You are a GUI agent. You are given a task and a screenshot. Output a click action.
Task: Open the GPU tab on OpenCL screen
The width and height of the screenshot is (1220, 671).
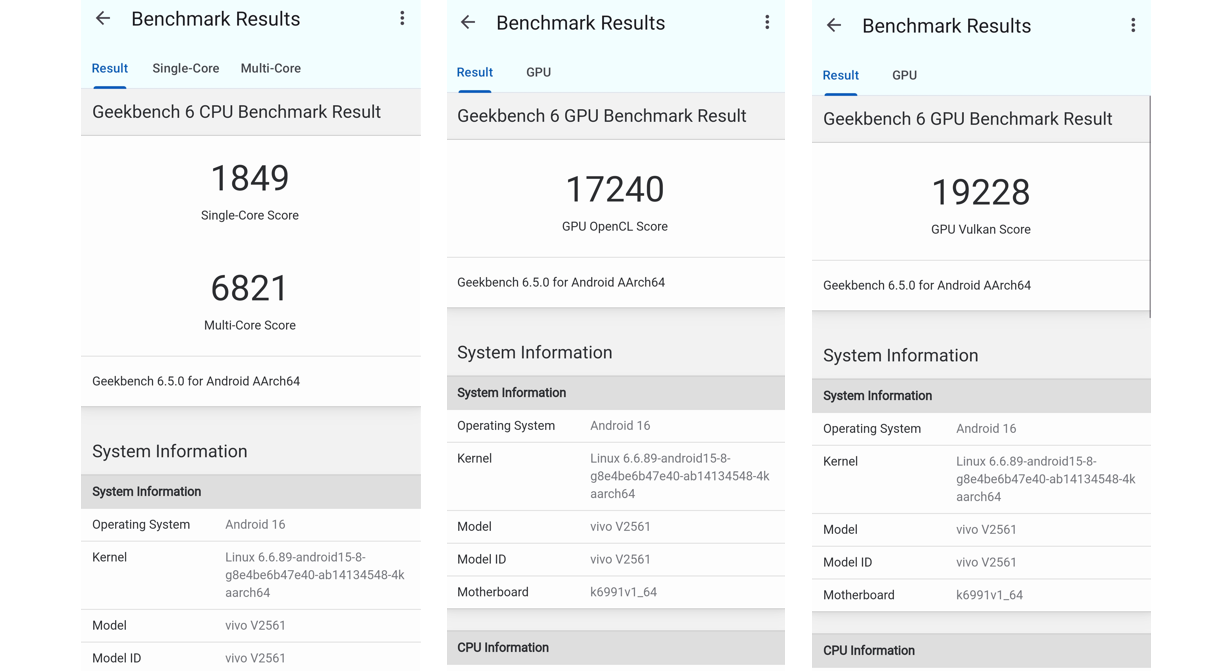[538, 72]
